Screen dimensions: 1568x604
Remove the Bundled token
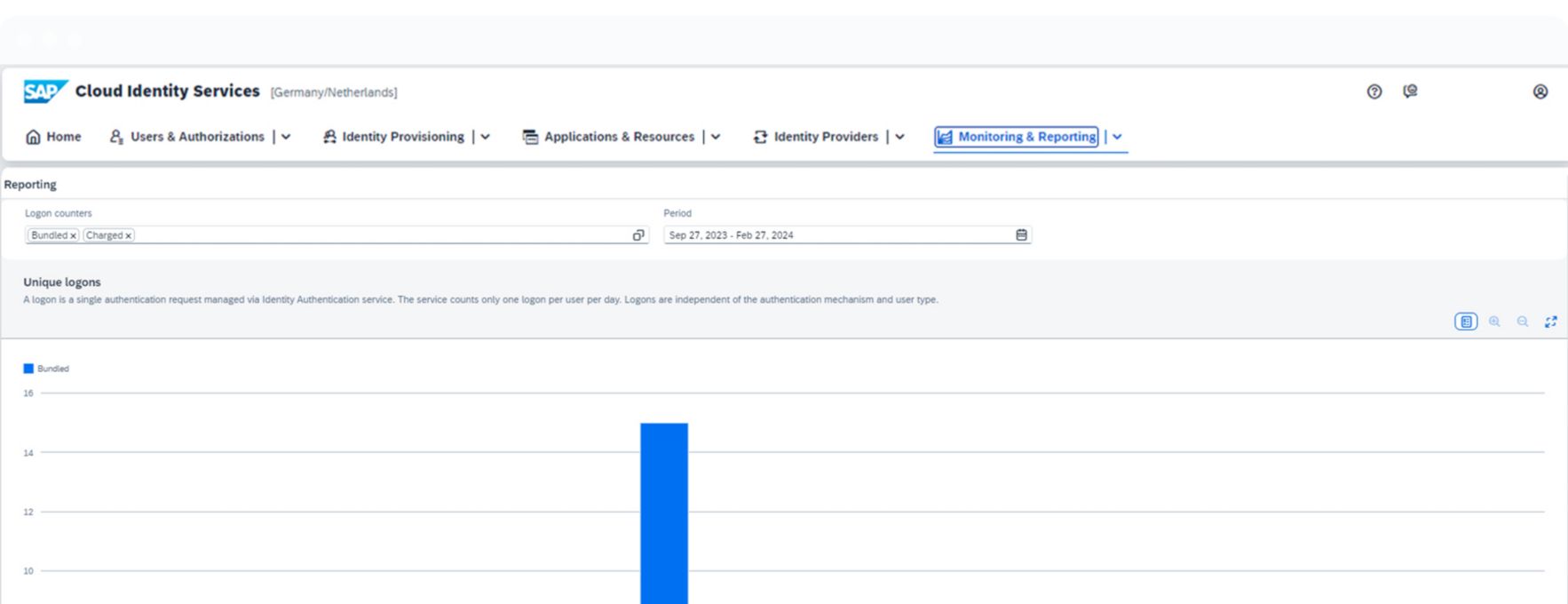pos(73,236)
